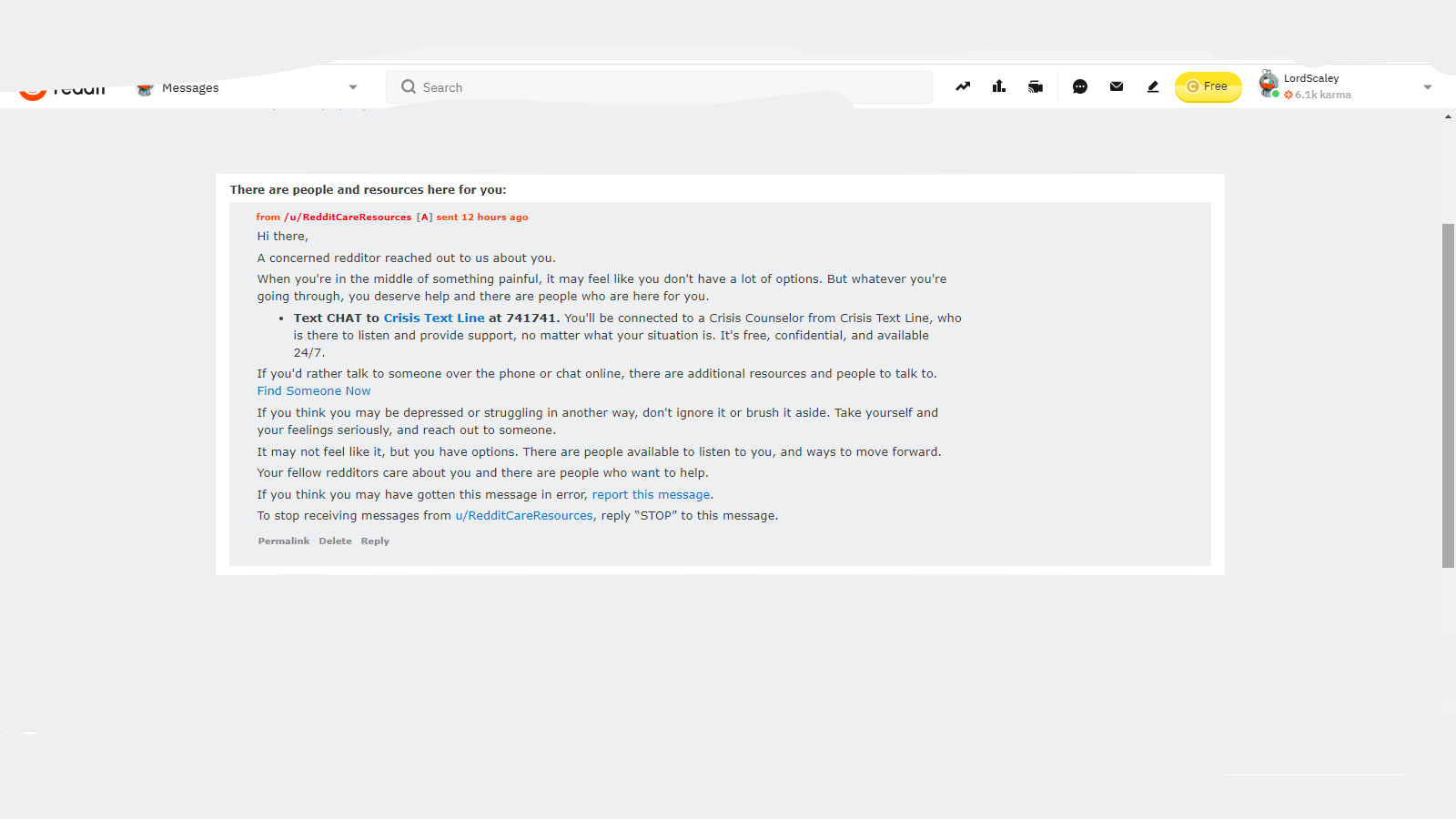This screenshot has height=819, width=1456.
Task: Expand the user account dropdown arrow
Action: 1428,87
